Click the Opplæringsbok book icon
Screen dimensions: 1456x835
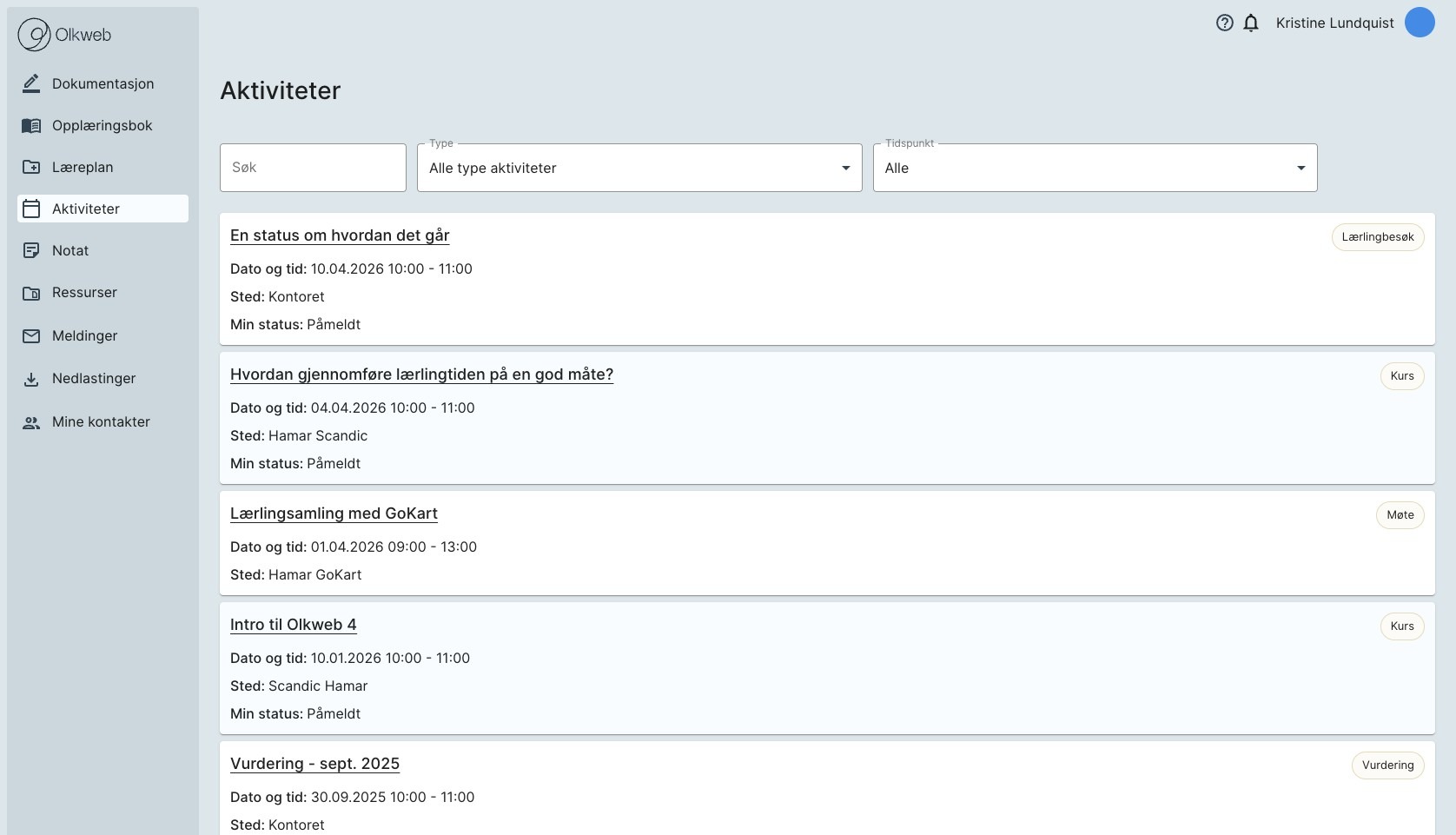[31, 126]
